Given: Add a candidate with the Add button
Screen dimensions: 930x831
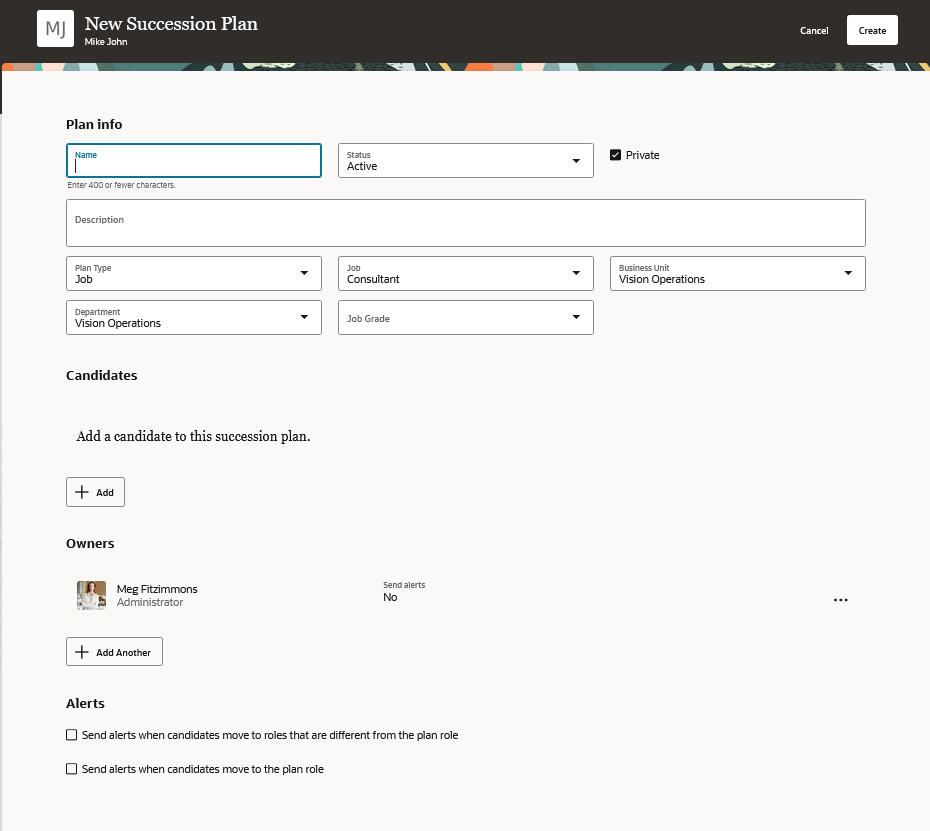Looking at the screenshot, I should pos(95,492).
